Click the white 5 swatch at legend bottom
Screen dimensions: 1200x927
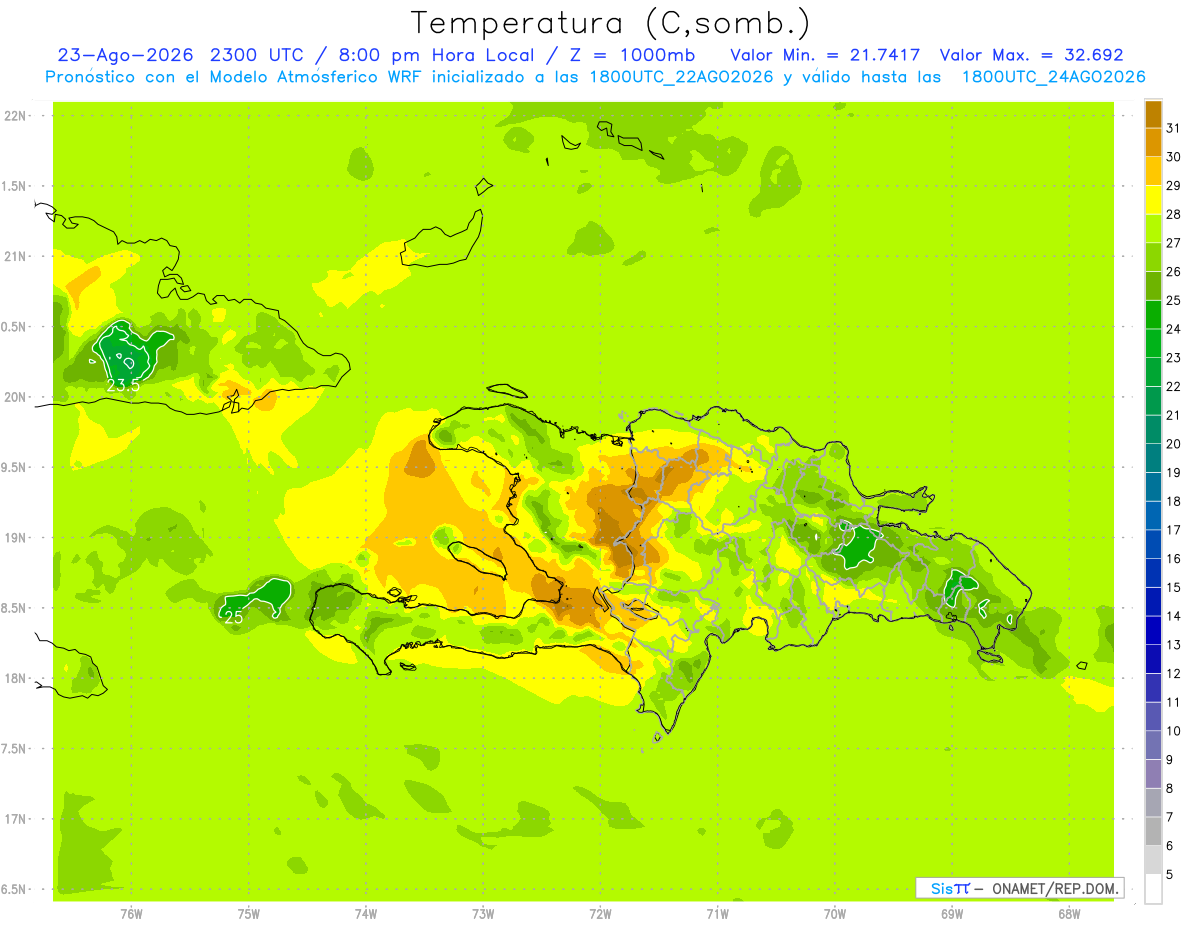pos(1153,889)
